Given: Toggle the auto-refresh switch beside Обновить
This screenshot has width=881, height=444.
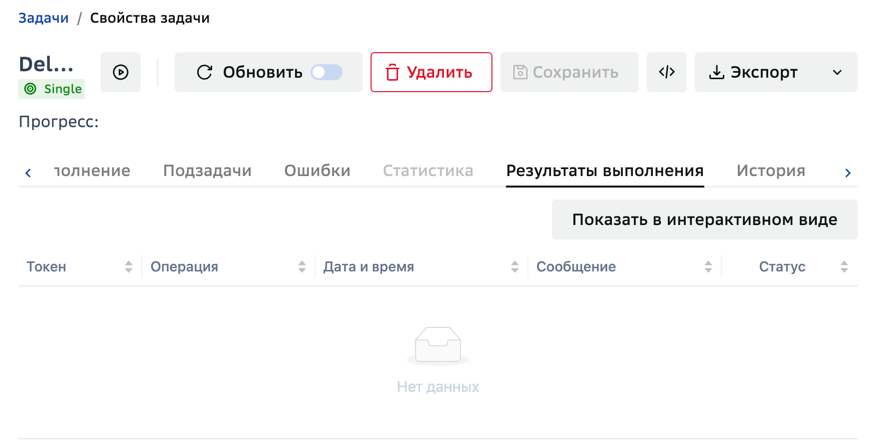Looking at the screenshot, I should [x=327, y=72].
